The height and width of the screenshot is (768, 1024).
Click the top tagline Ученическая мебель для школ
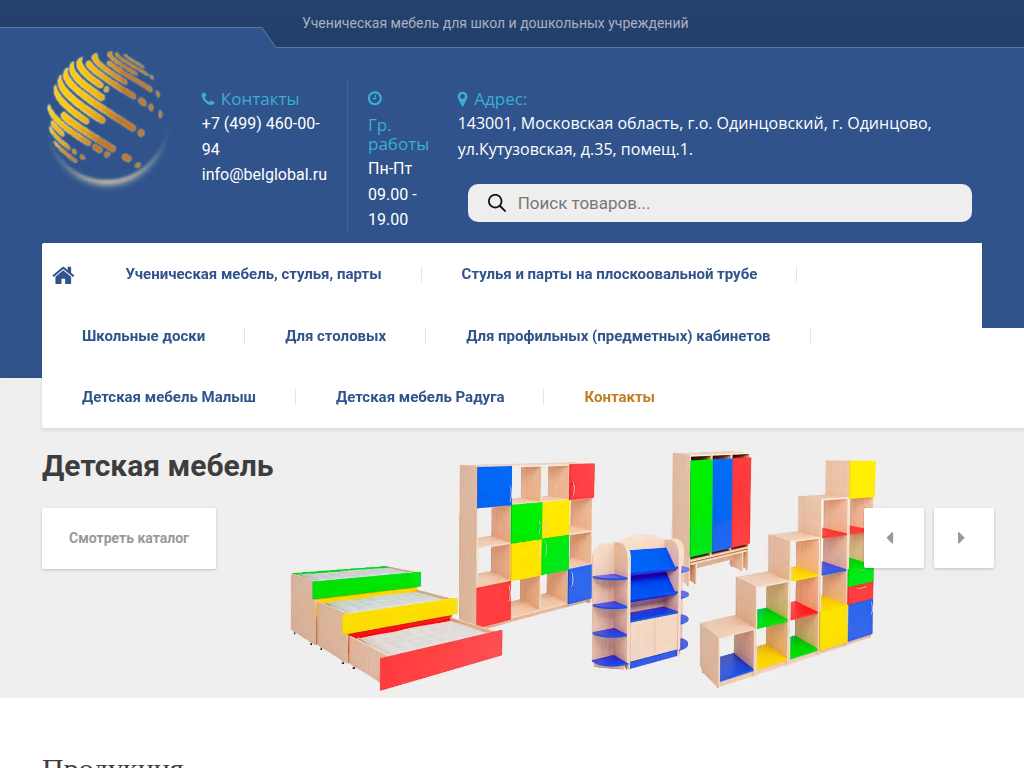[x=495, y=24]
